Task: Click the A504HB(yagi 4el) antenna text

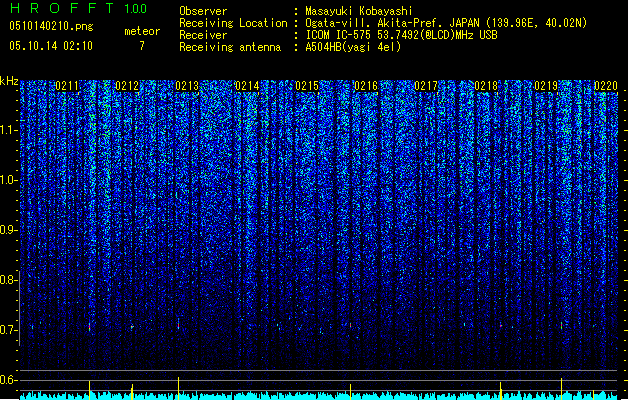Action: (x=353, y=47)
